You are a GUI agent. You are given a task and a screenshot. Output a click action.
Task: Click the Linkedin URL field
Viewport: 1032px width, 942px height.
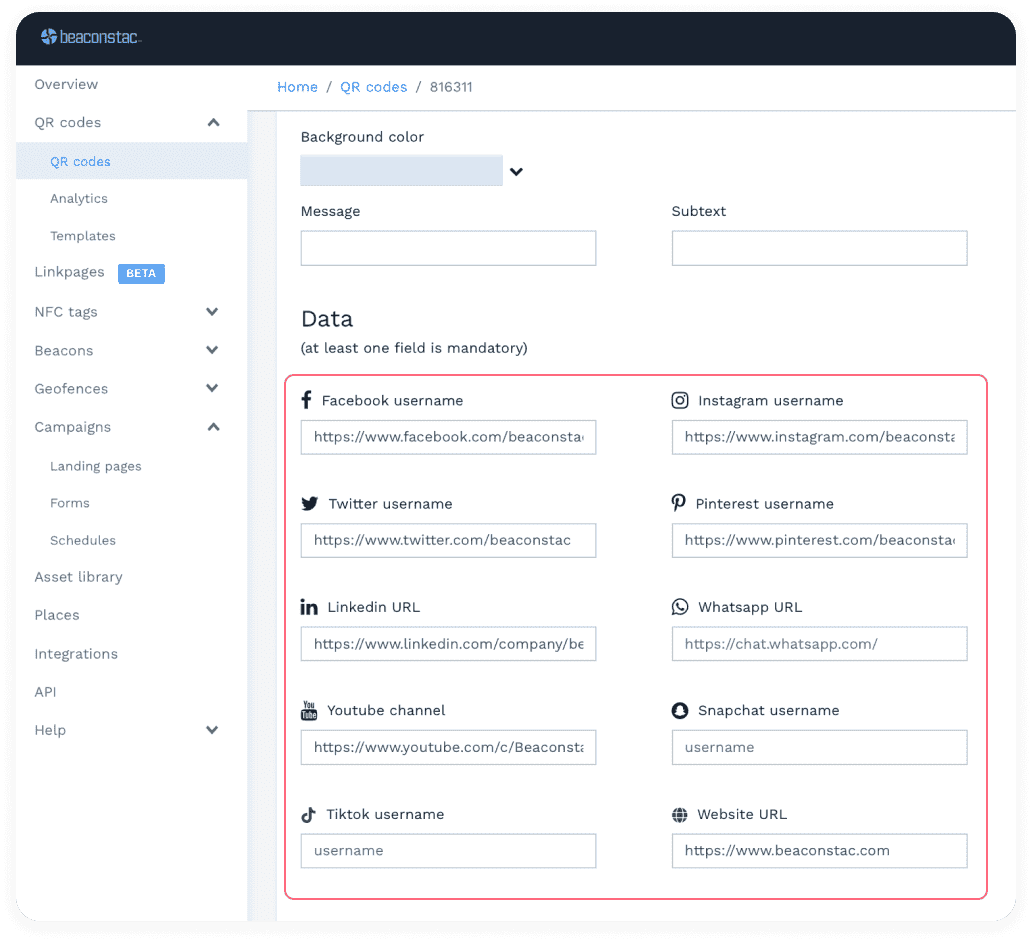coord(448,644)
